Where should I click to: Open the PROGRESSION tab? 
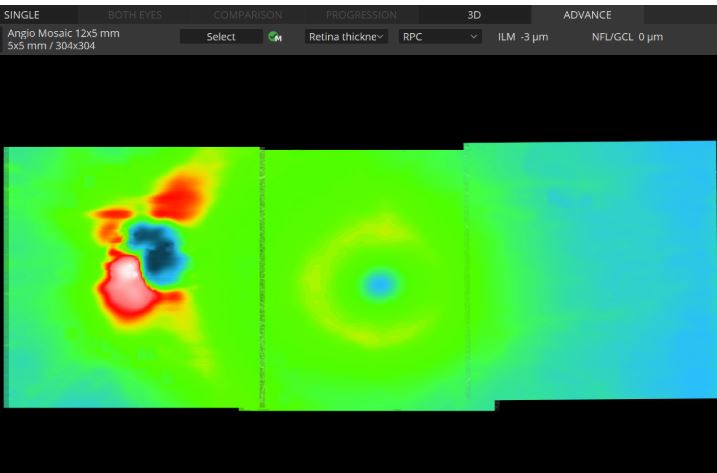(x=360, y=15)
